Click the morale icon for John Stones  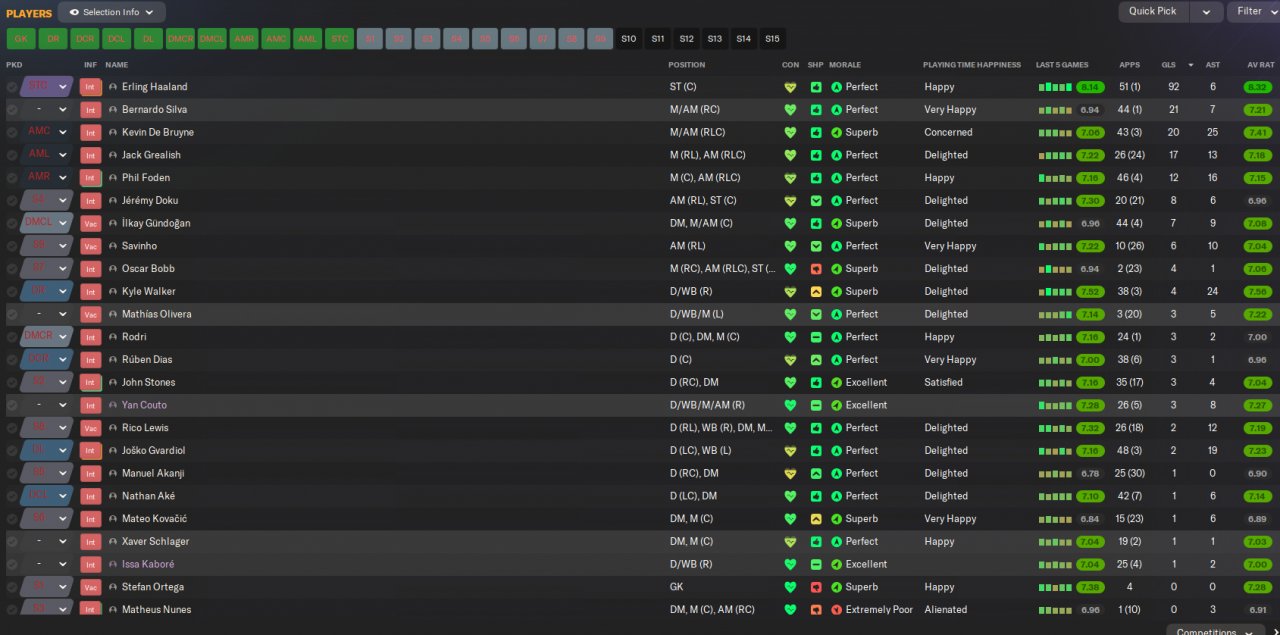coord(837,382)
